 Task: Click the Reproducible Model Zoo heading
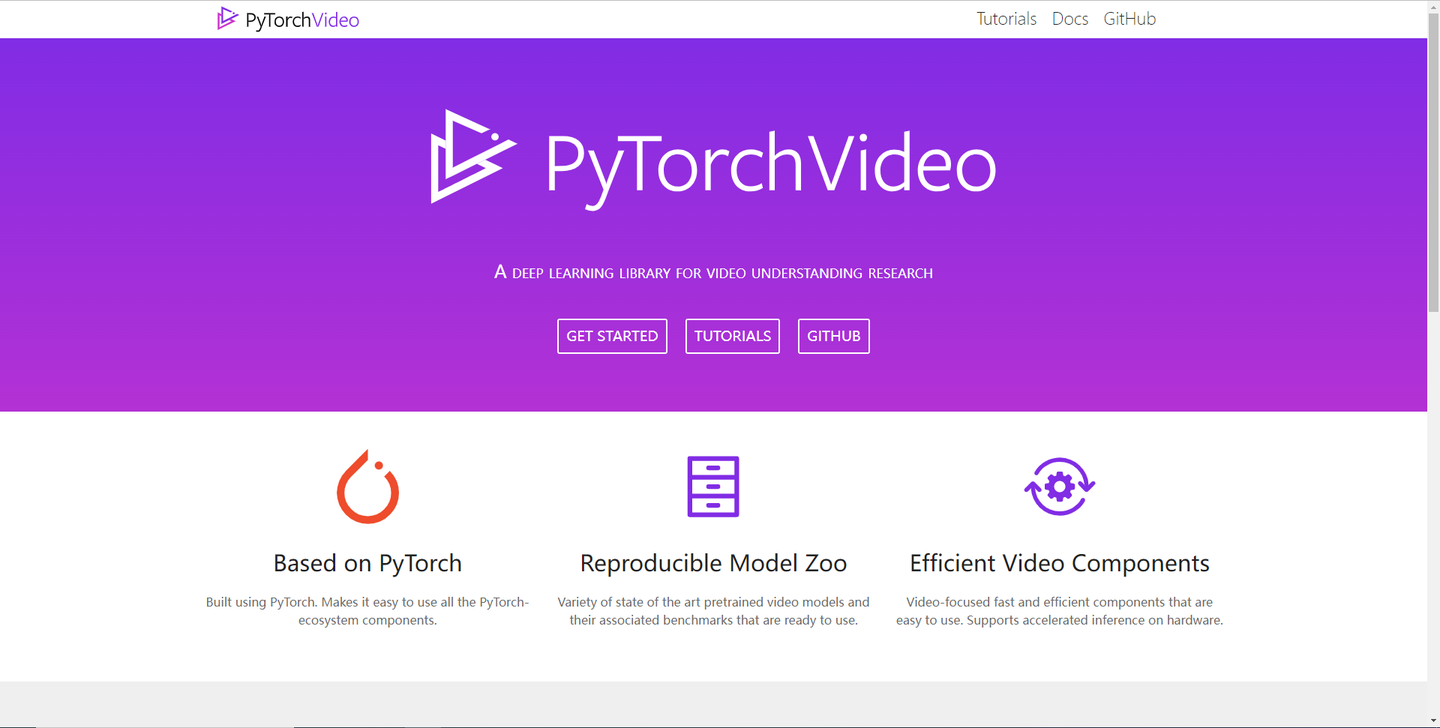pos(713,563)
